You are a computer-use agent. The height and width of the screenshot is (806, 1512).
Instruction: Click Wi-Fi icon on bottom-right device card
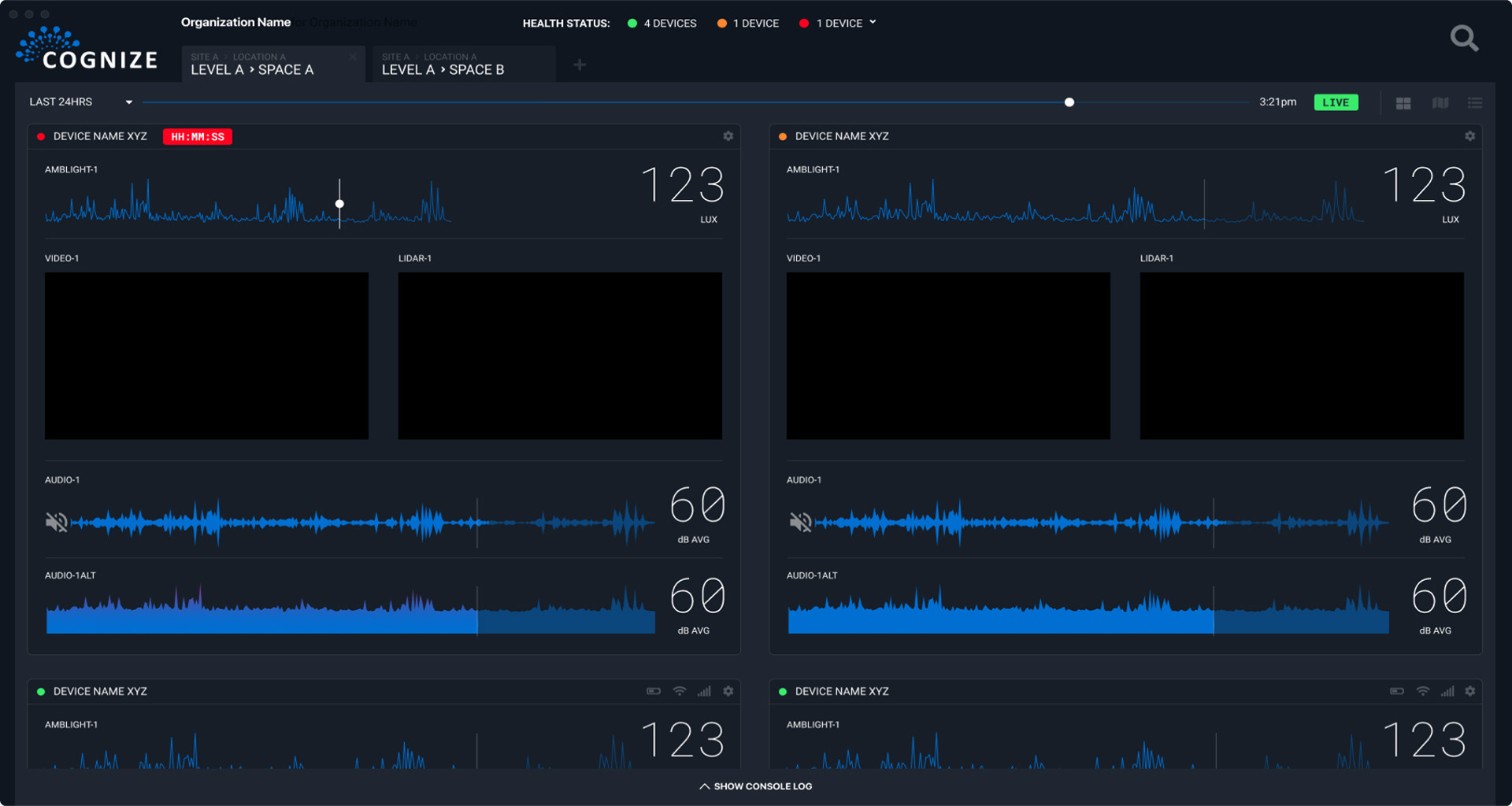(1423, 691)
